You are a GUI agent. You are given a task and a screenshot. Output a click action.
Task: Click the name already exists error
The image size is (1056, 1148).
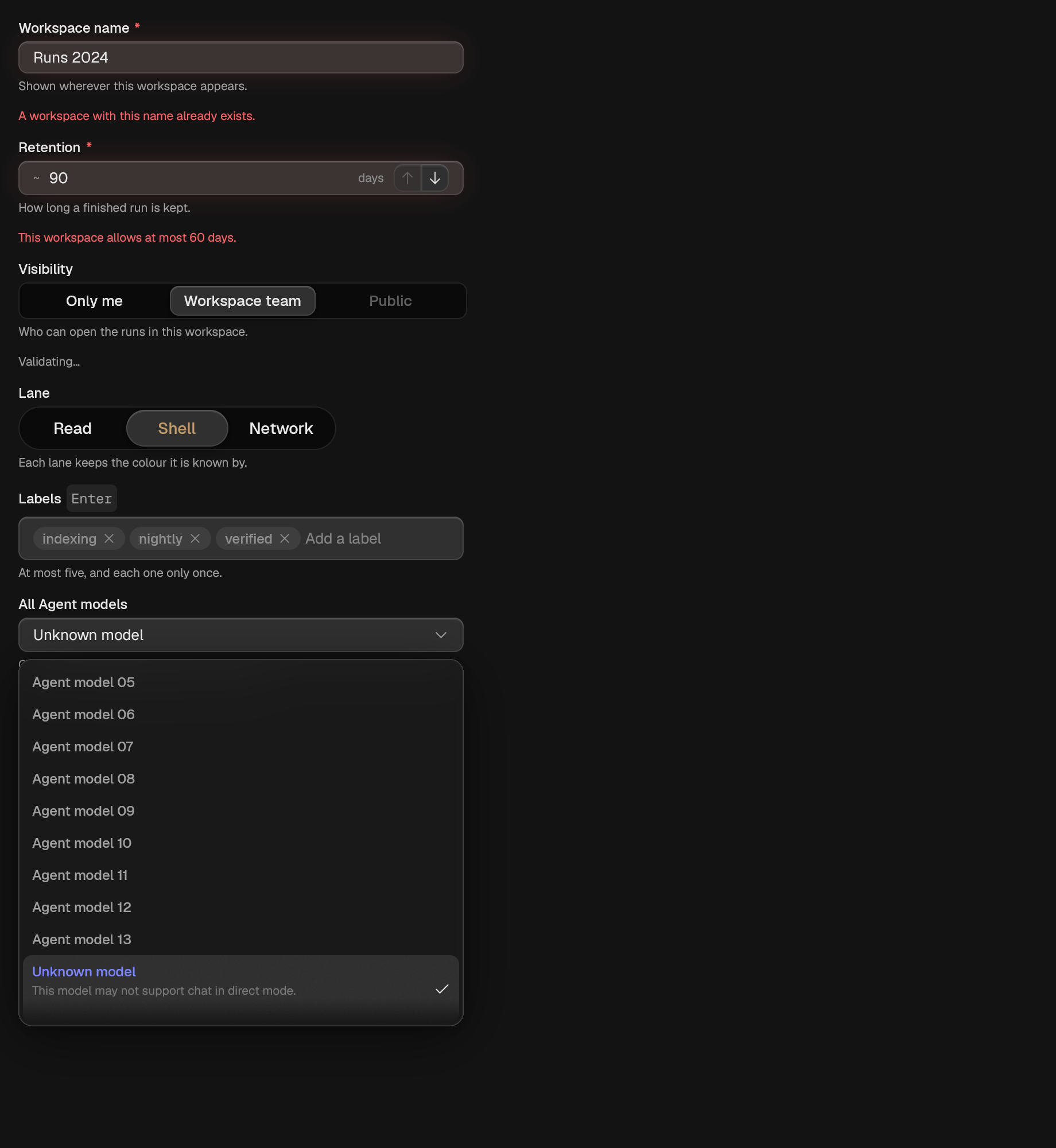coord(137,116)
